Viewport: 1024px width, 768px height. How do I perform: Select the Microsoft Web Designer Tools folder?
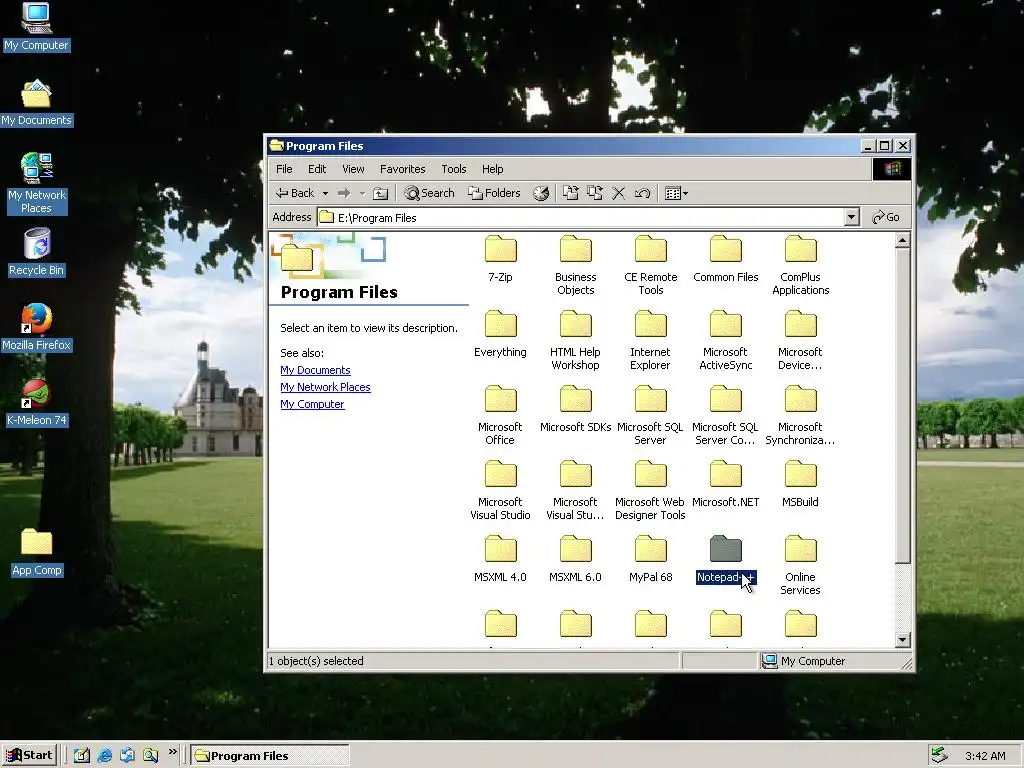tap(650, 491)
